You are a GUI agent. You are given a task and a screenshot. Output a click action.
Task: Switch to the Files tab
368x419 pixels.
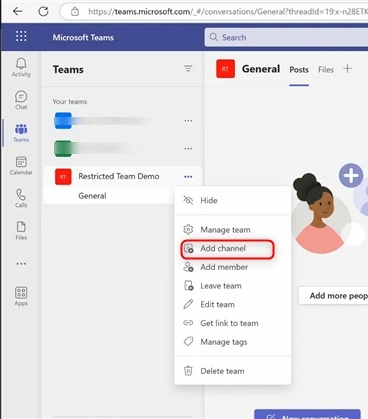[x=326, y=70]
